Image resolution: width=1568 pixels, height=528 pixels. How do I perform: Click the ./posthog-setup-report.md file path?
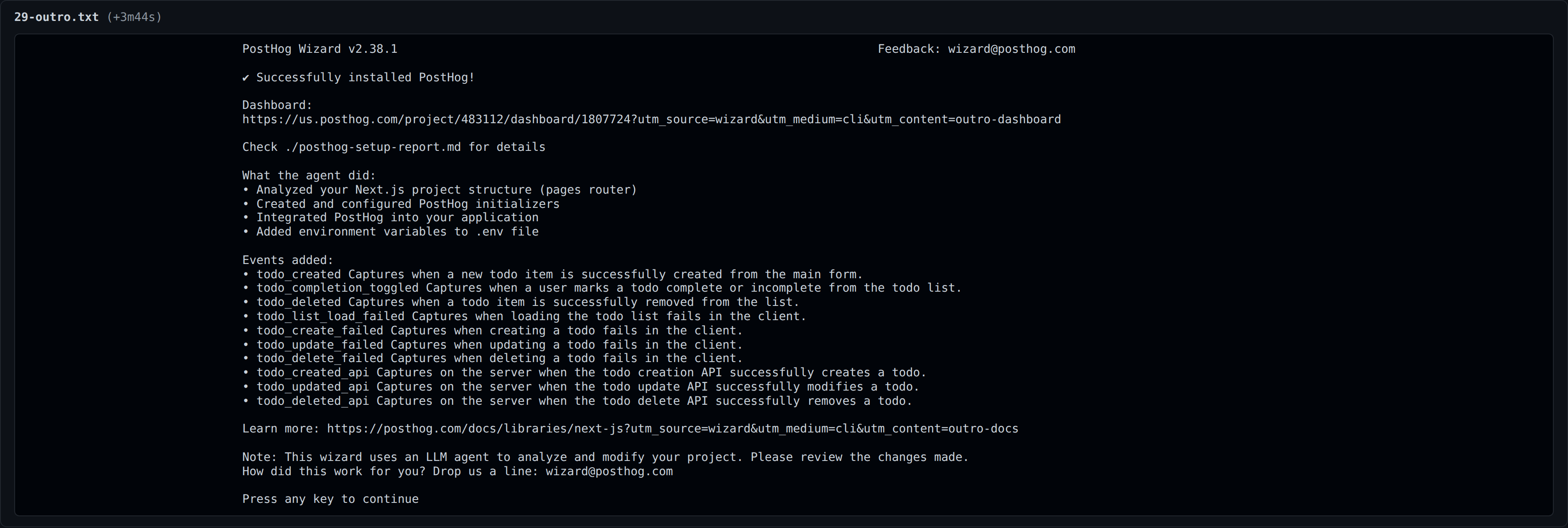pos(372,148)
